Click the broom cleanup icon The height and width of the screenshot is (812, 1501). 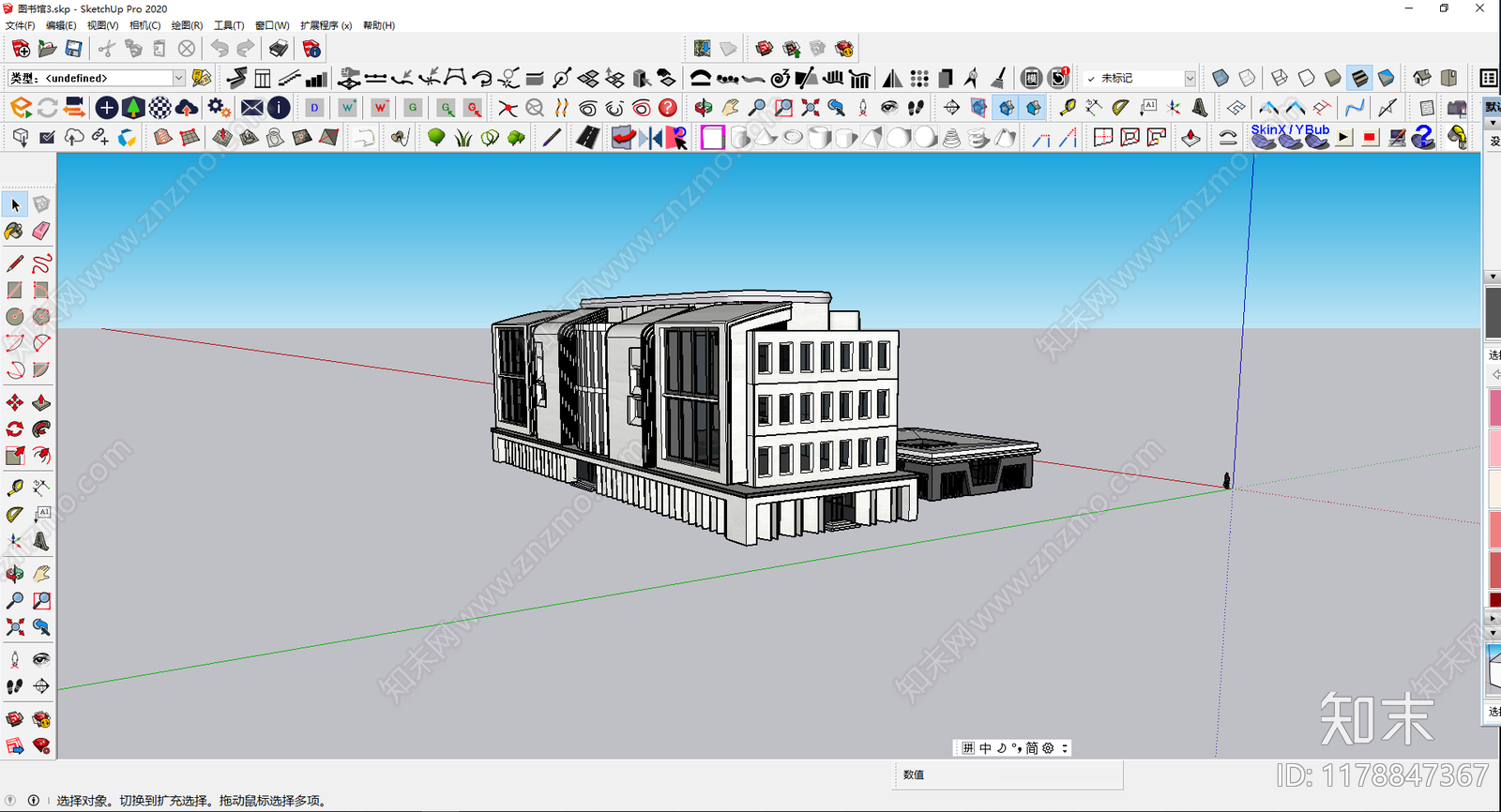(x=998, y=78)
